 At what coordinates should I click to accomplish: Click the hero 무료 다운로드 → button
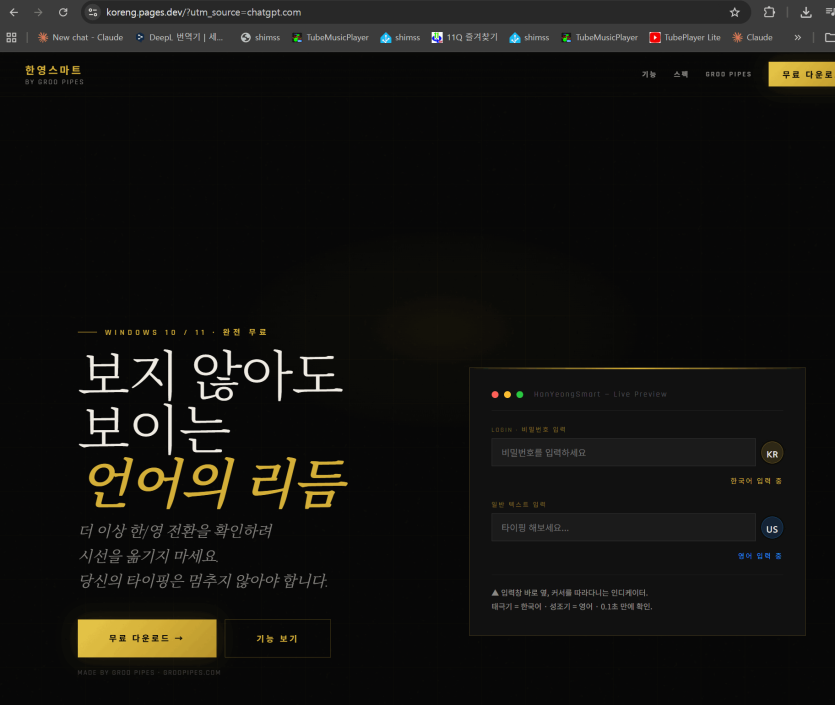click(x=147, y=638)
